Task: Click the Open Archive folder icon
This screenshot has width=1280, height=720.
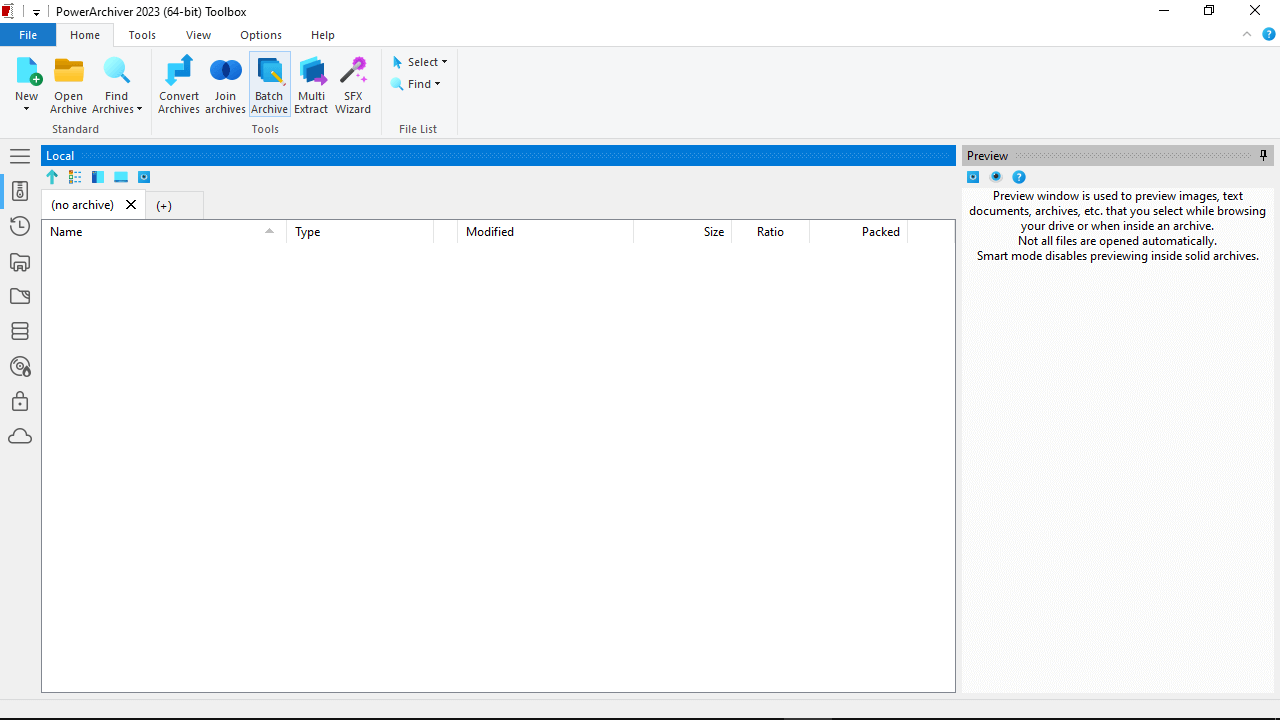Action: (x=69, y=71)
